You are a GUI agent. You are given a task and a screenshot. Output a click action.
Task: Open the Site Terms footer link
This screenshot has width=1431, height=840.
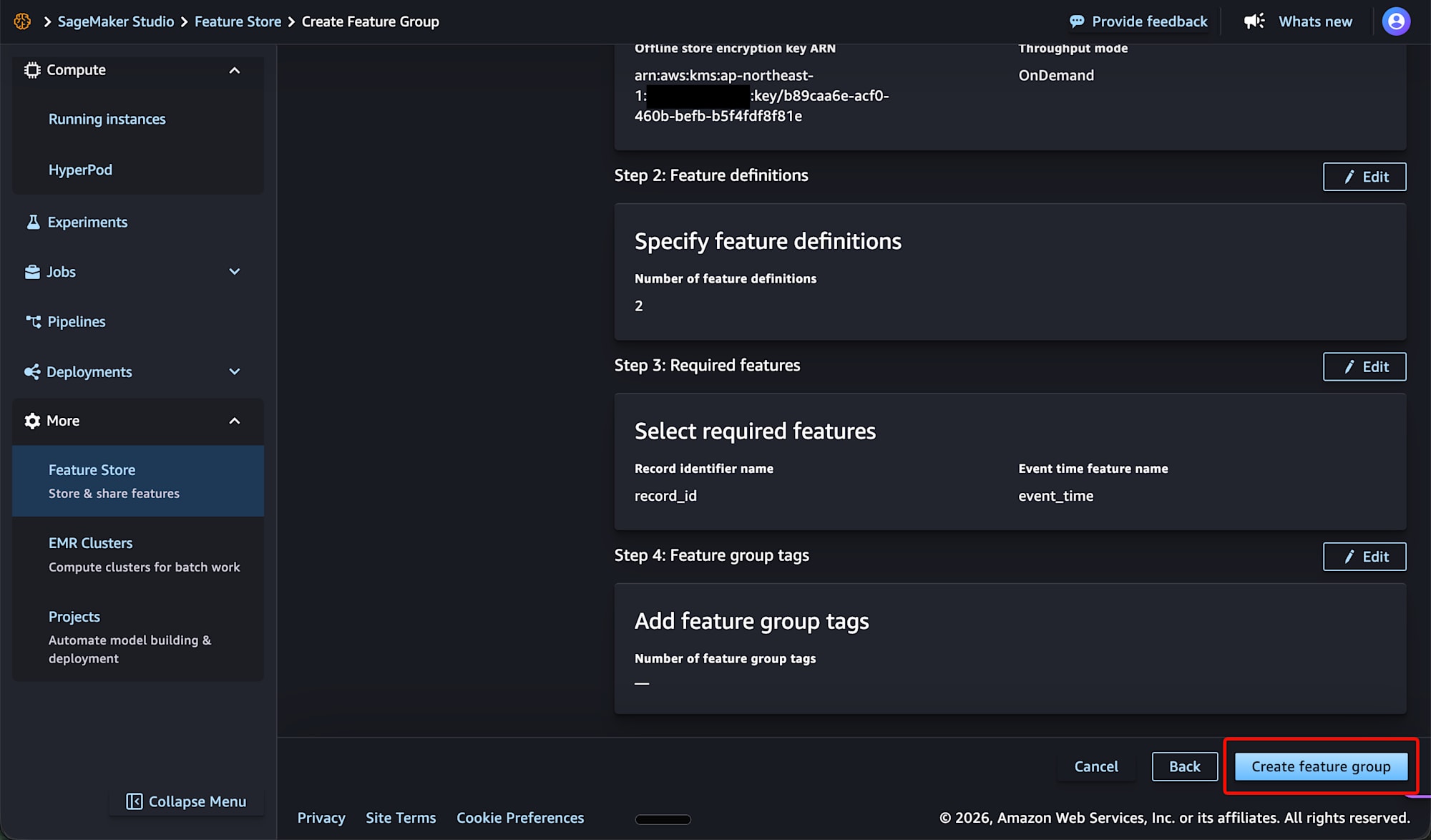click(x=401, y=818)
